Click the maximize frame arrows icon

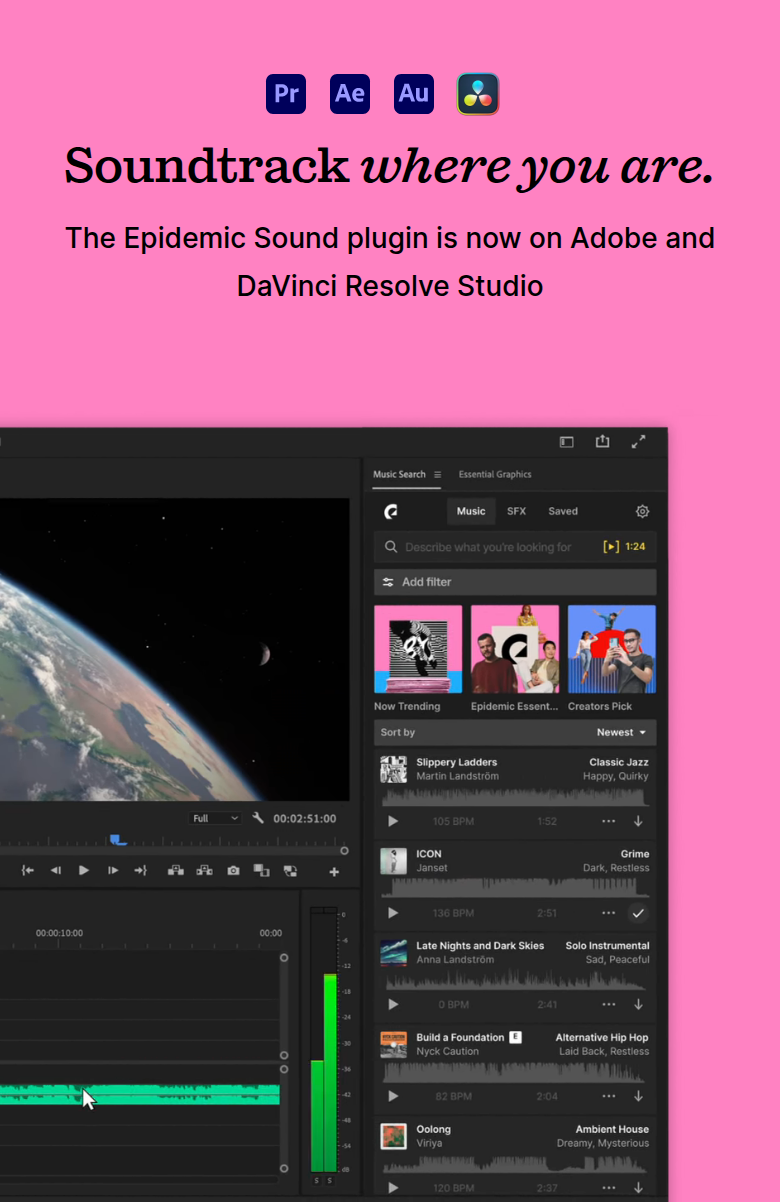(x=638, y=441)
